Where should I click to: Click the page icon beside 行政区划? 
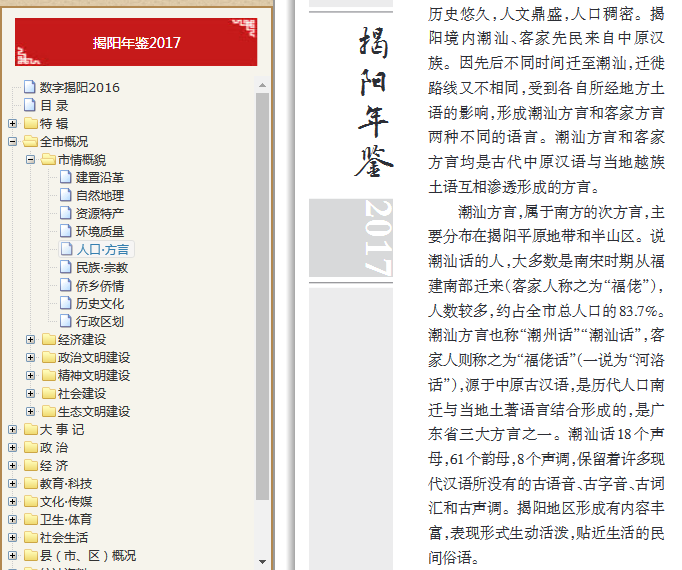66,321
